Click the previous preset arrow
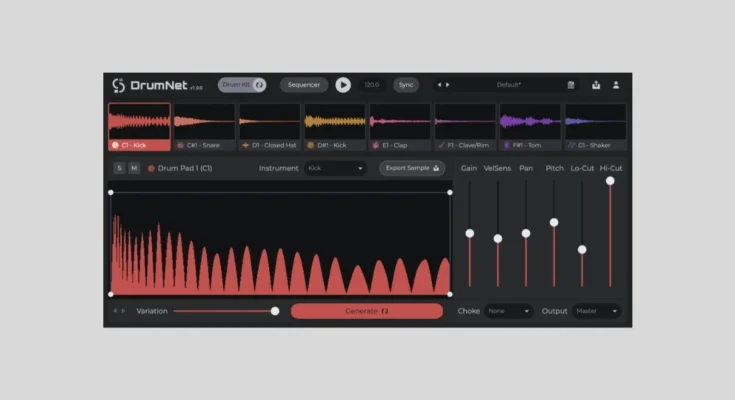735x400 pixels. [439, 85]
